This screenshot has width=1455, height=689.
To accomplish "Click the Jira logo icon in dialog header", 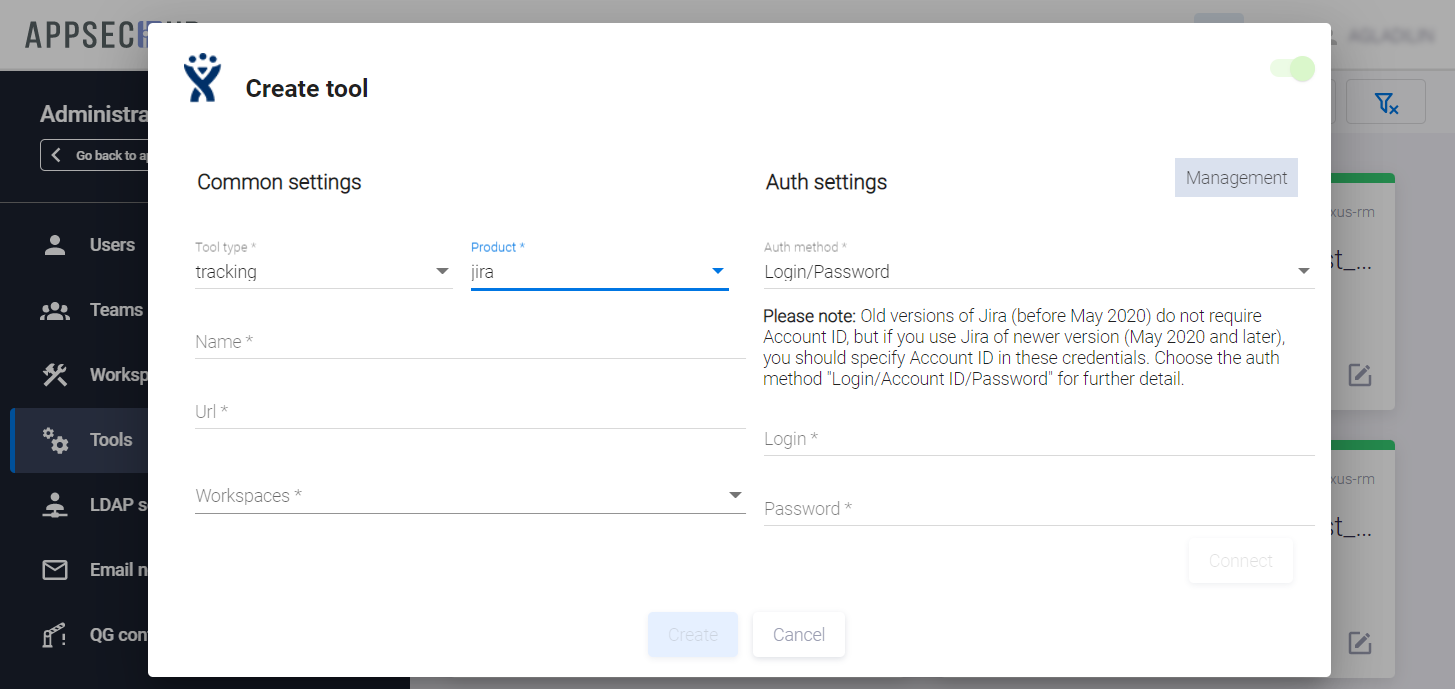I will [201, 78].
